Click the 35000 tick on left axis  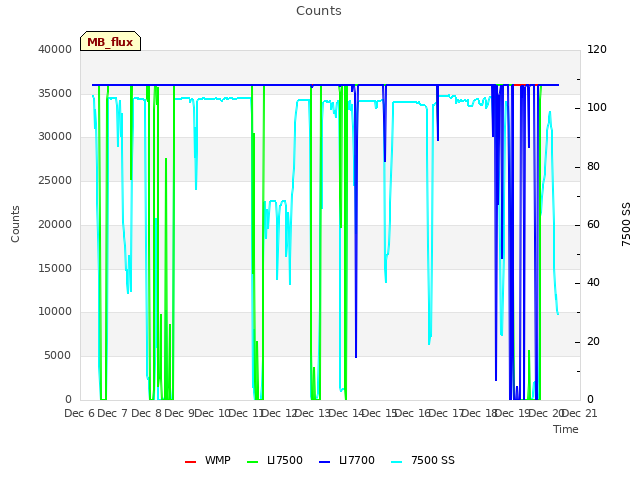pyautogui.click(x=55, y=93)
